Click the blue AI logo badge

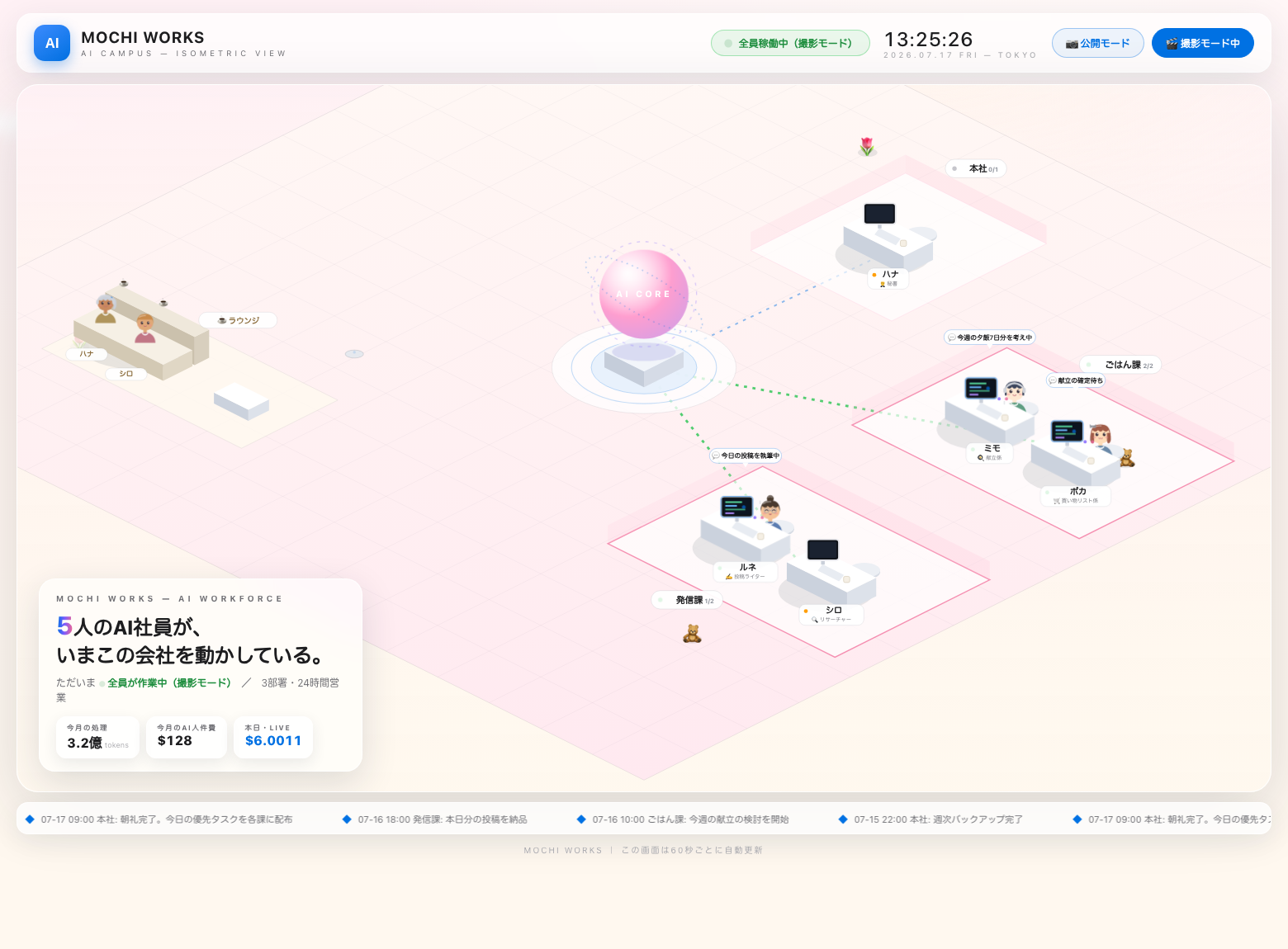click(52, 43)
